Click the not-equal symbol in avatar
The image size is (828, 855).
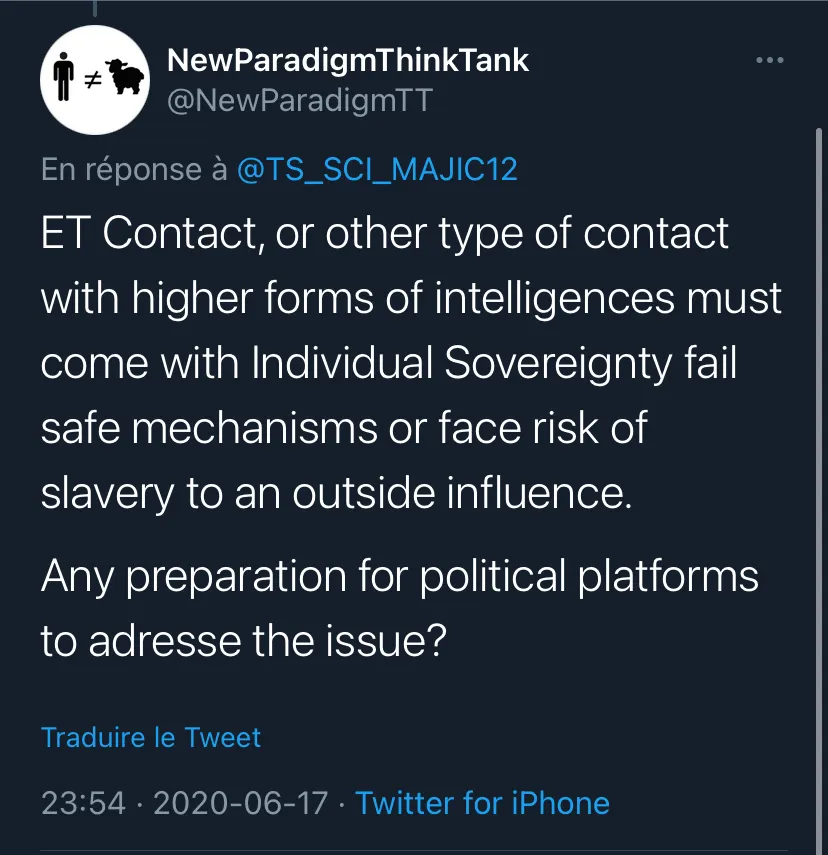click(93, 81)
